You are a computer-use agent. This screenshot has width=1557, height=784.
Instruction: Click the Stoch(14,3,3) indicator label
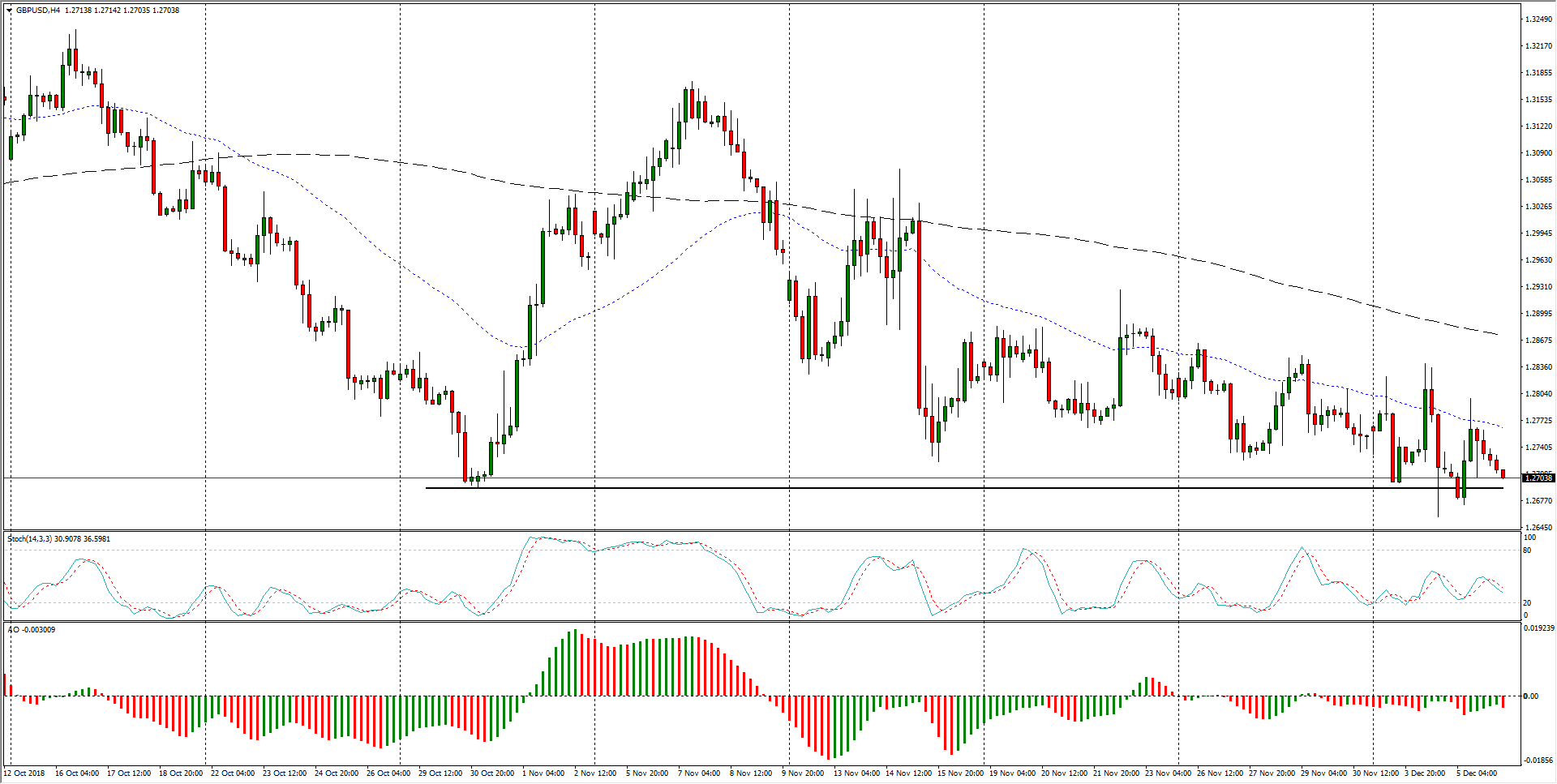click(32, 539)
